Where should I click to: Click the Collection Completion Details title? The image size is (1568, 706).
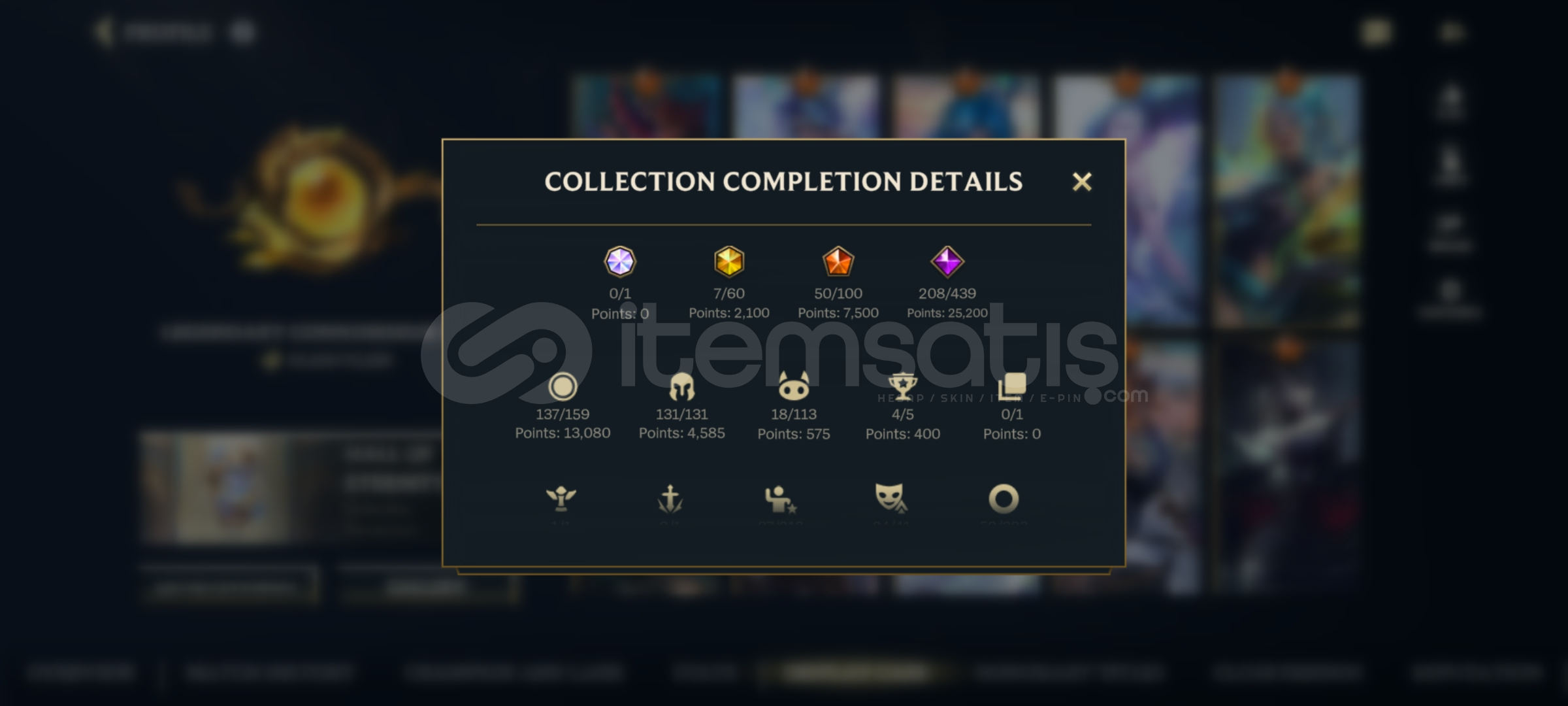point(783,182)
